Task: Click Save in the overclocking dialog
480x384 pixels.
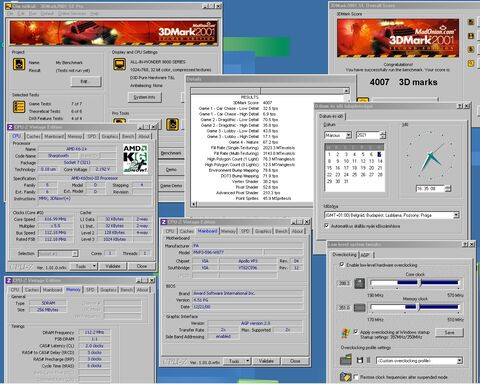Action: tap(449, 332)
